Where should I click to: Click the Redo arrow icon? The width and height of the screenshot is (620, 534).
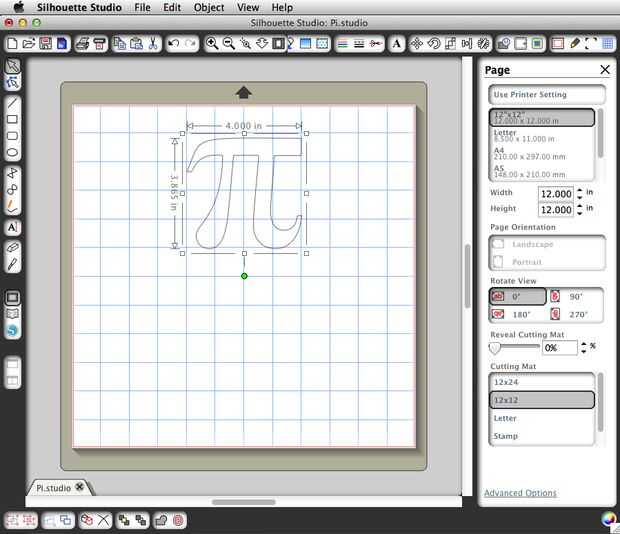click(191, 43)
